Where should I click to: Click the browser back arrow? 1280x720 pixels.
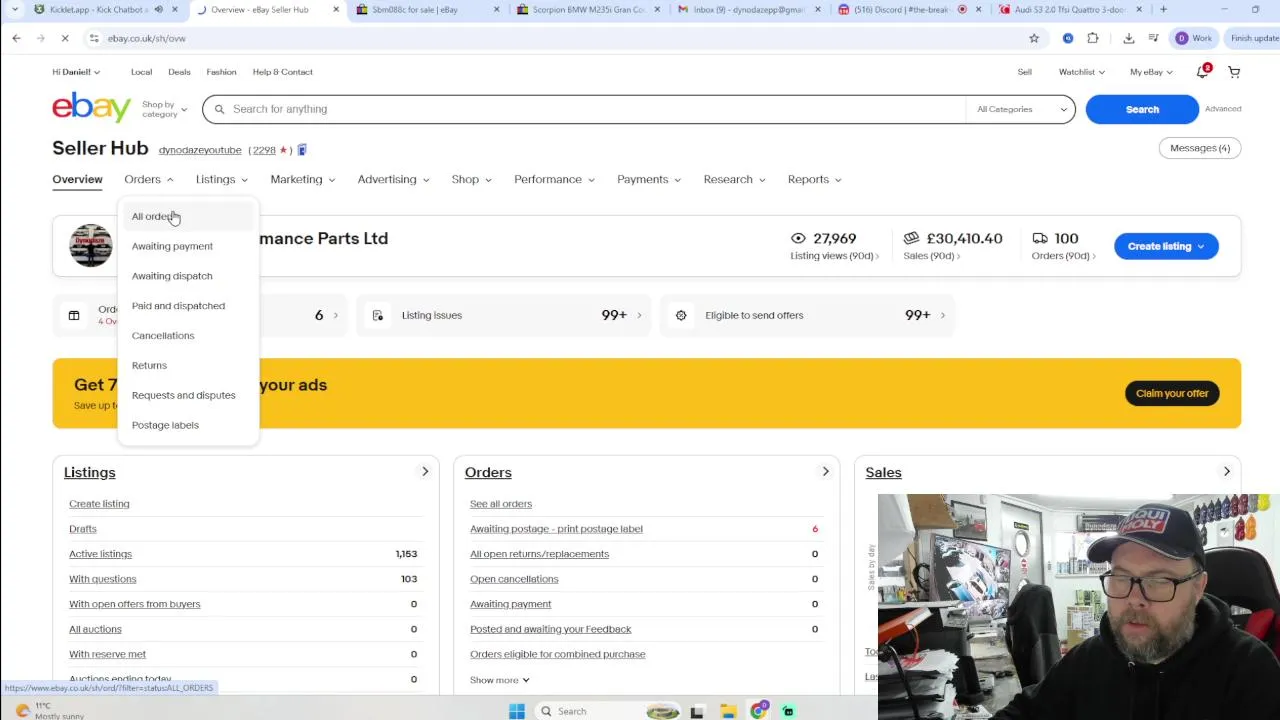(x=16, y=38)
